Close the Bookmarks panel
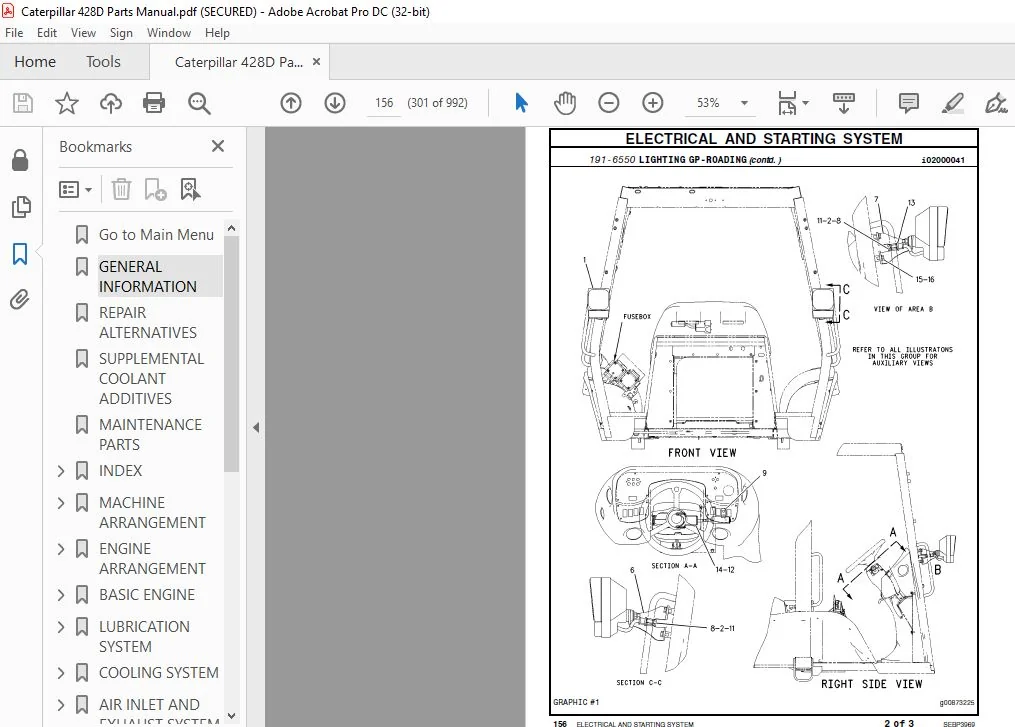The height and width of the screenshot is (727, 1015). (218, 146)
